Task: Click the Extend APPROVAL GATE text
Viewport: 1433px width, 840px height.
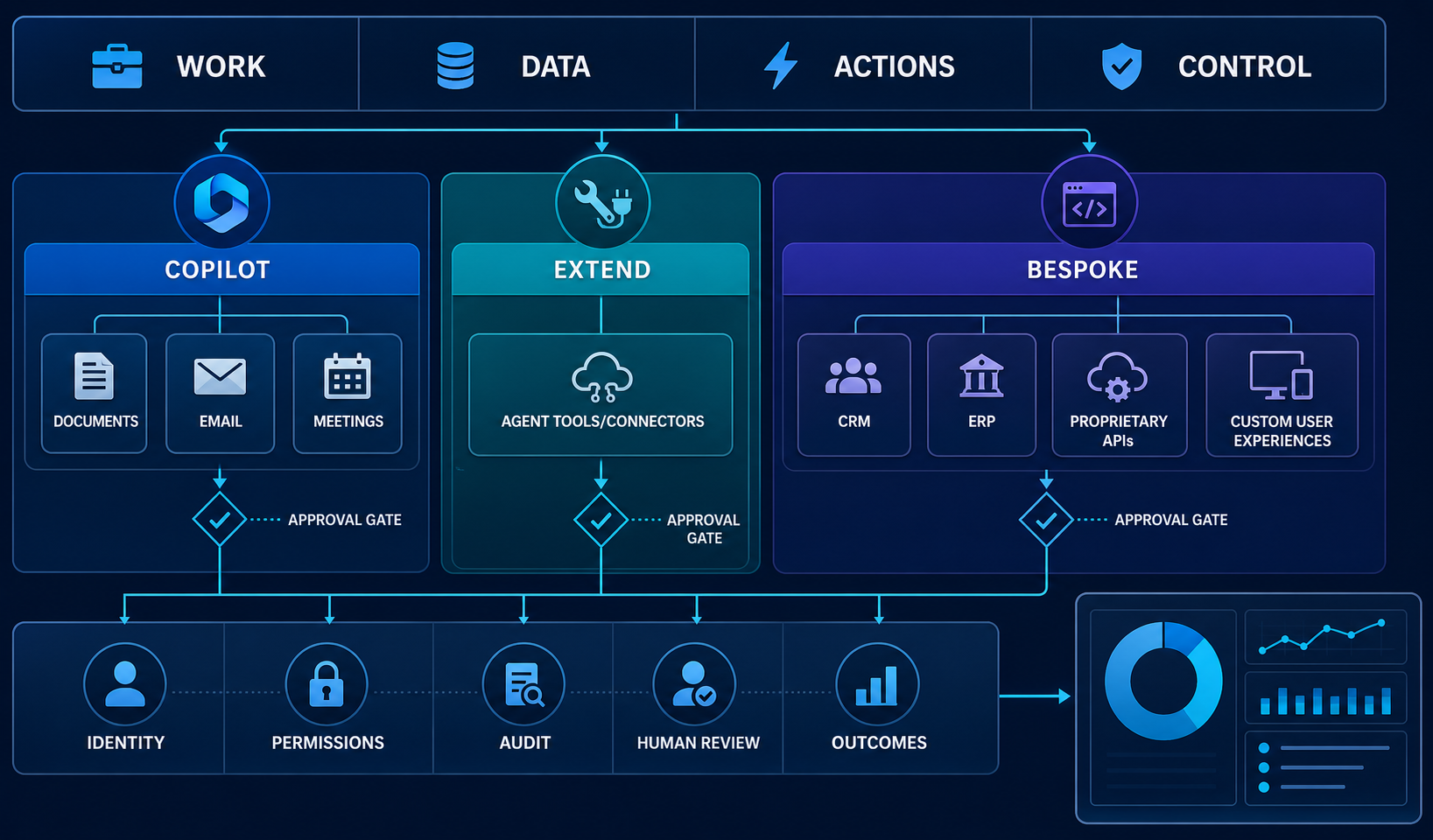Action: 704,528
